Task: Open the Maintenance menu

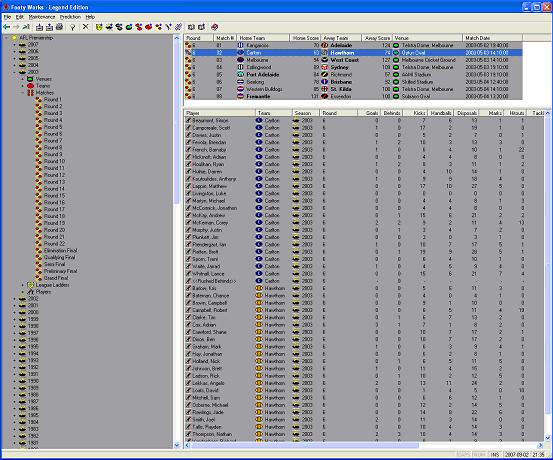Action: coord(42,17)
